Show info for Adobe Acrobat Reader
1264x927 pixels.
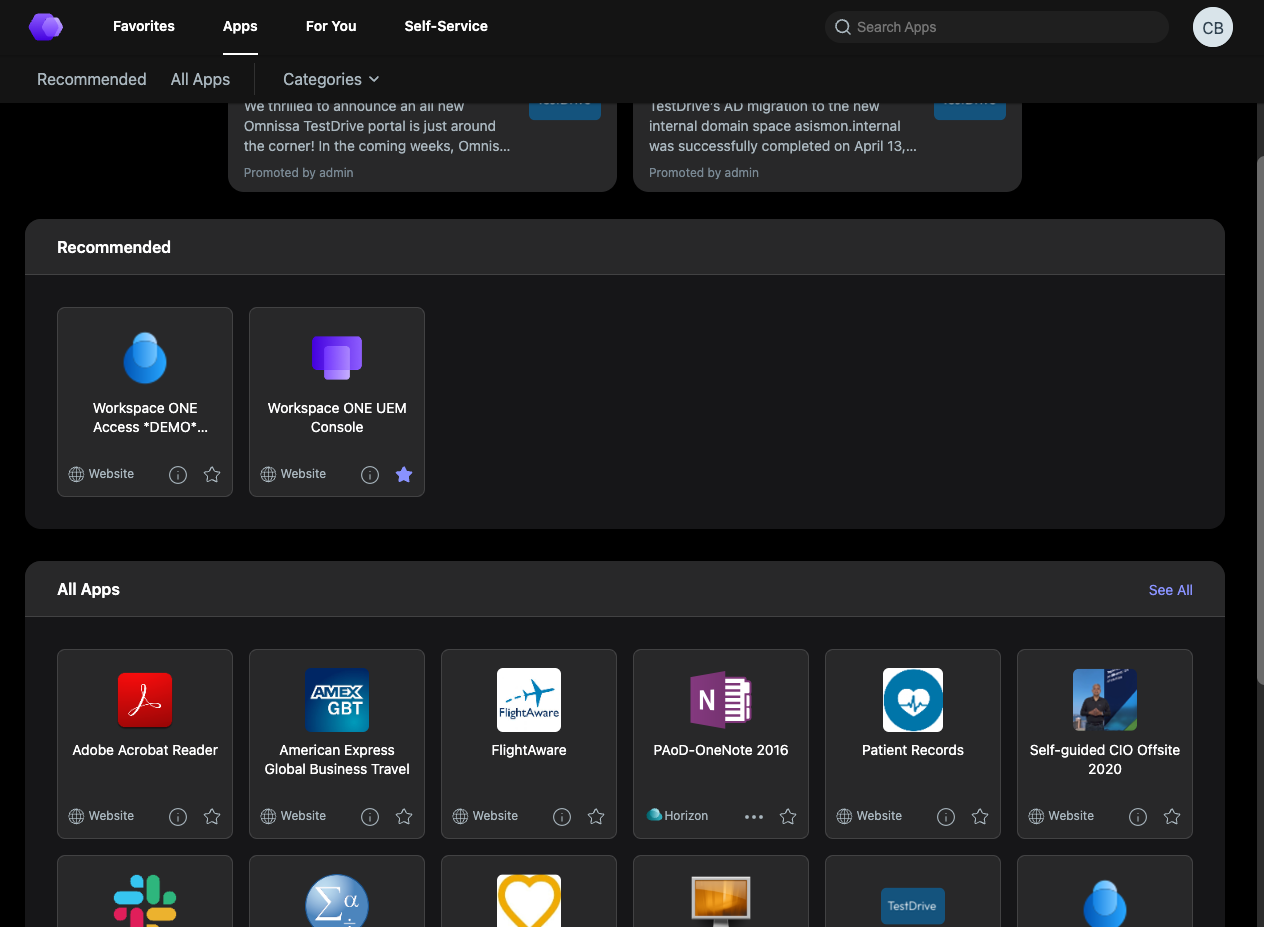coord(178,817)
